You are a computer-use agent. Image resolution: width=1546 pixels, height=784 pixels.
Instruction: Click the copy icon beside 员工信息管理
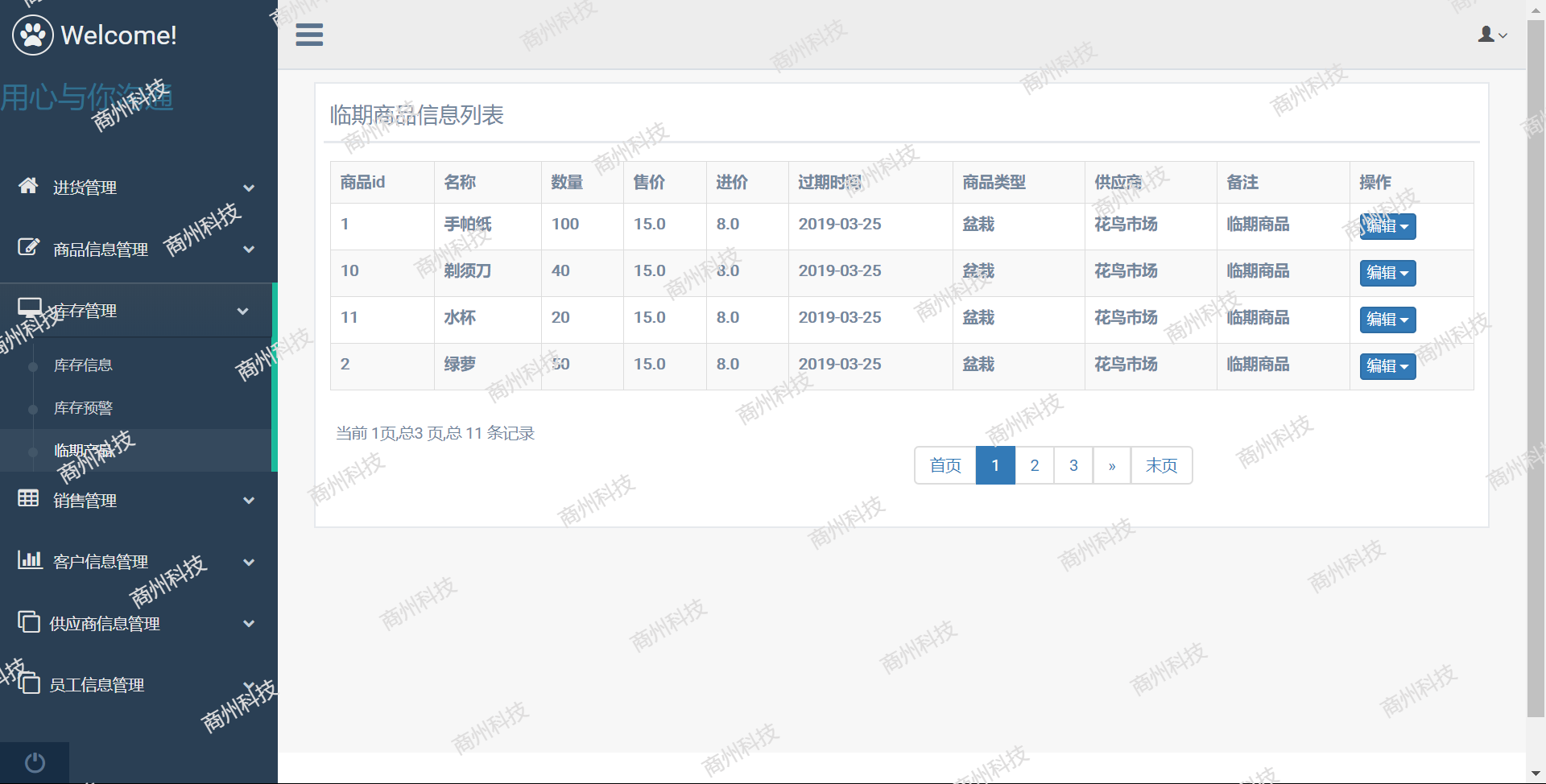point(29,683)
